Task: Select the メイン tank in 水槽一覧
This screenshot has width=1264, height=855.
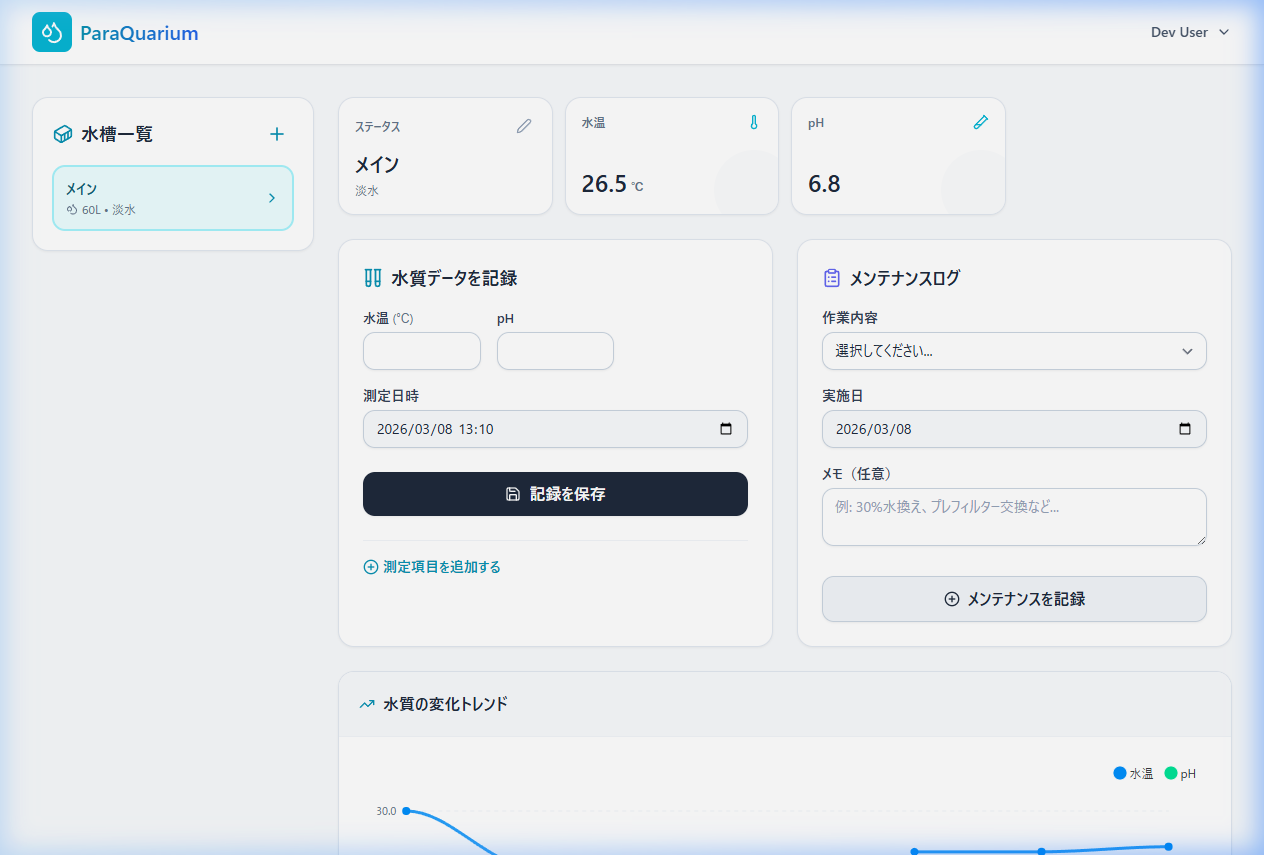Action: coord(160,197)
